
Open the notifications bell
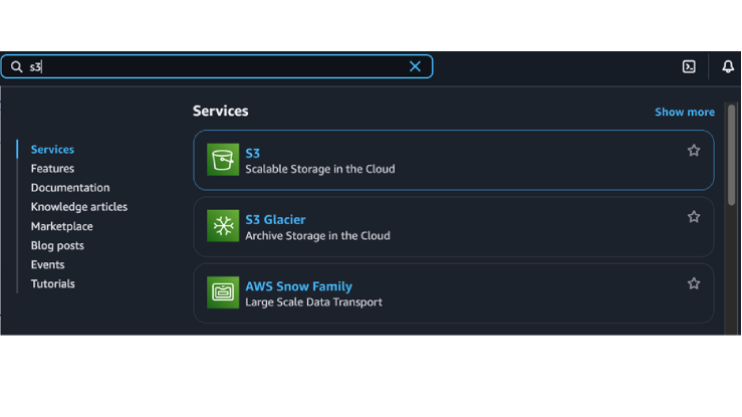(728, 67)
